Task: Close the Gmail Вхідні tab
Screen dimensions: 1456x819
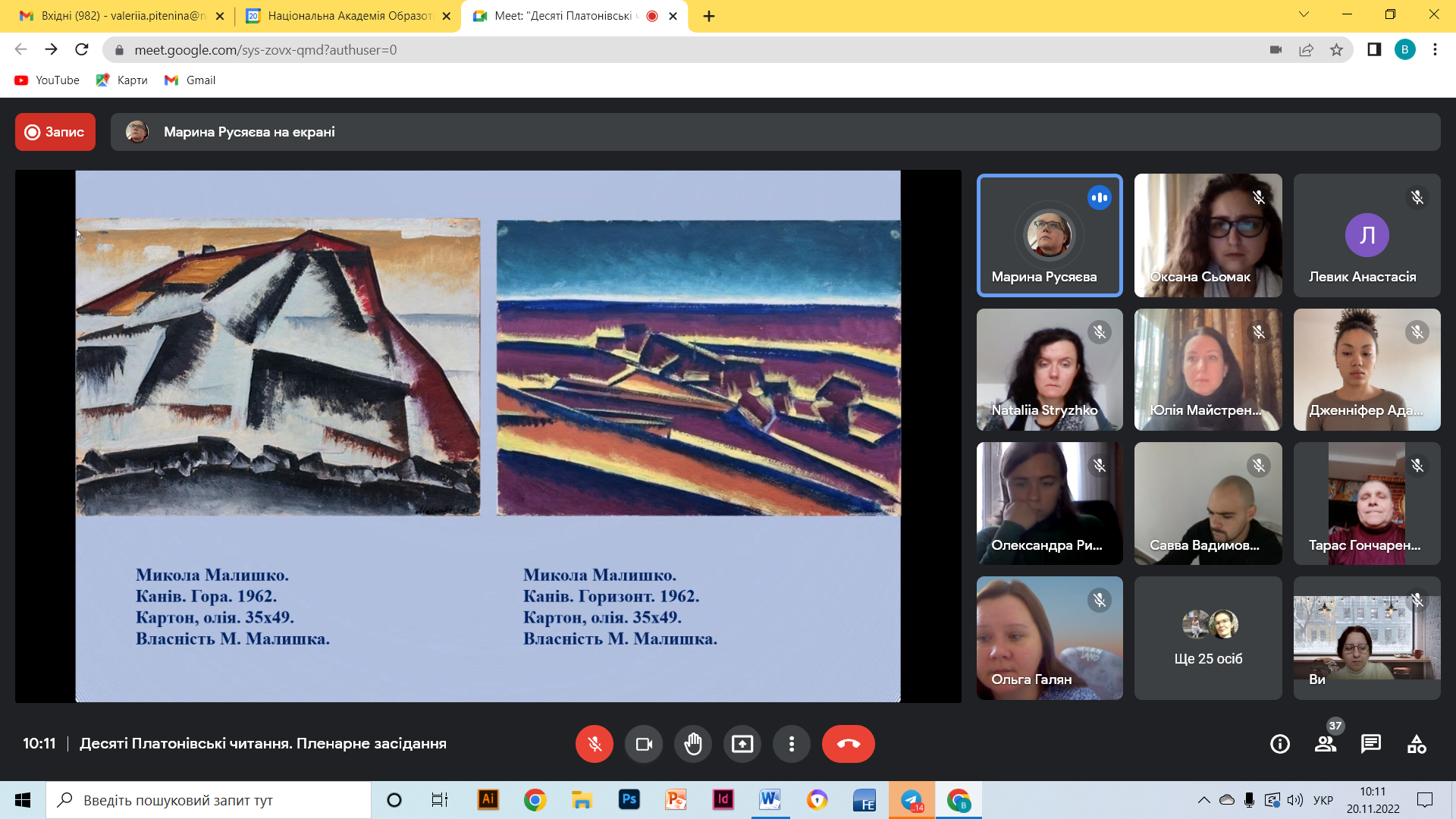Action: [220, 16]
